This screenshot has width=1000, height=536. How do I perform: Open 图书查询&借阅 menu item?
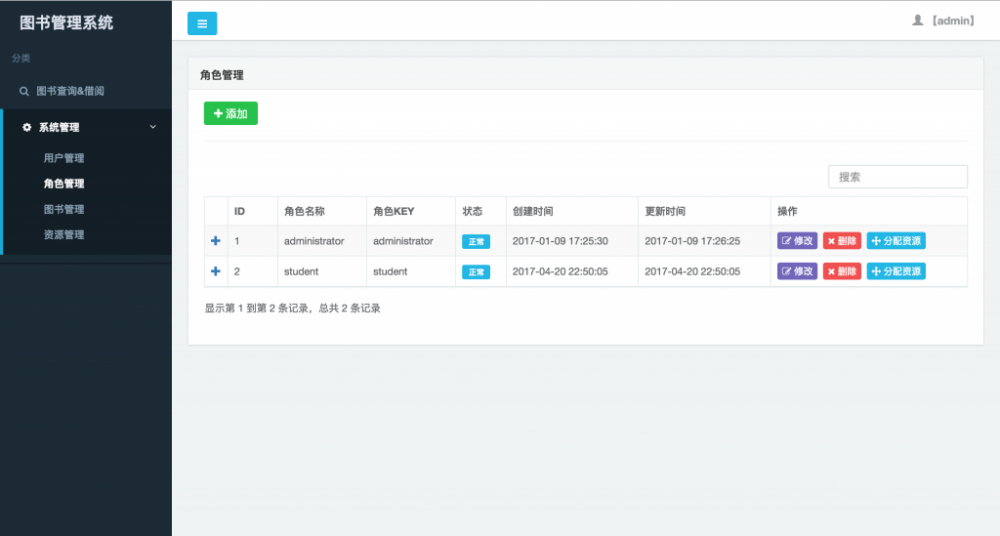(70, 91)
